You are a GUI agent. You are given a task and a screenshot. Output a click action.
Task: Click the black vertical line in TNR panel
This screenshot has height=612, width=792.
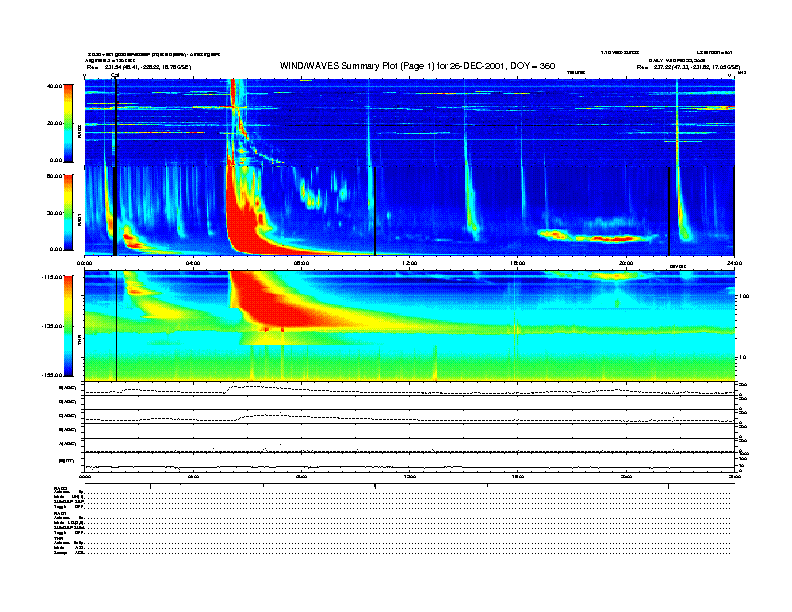(x=117, y=326)
